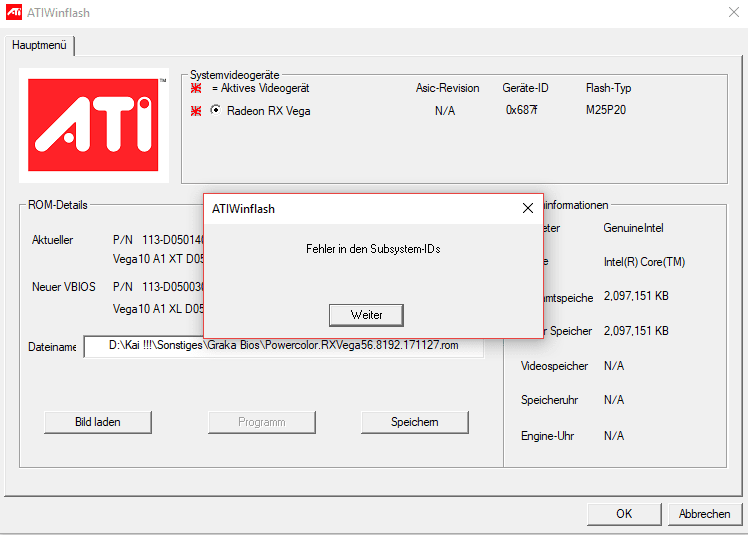Click the Speicheruhr label
This screenshot has width=748, height=535.
click(549, 400)
